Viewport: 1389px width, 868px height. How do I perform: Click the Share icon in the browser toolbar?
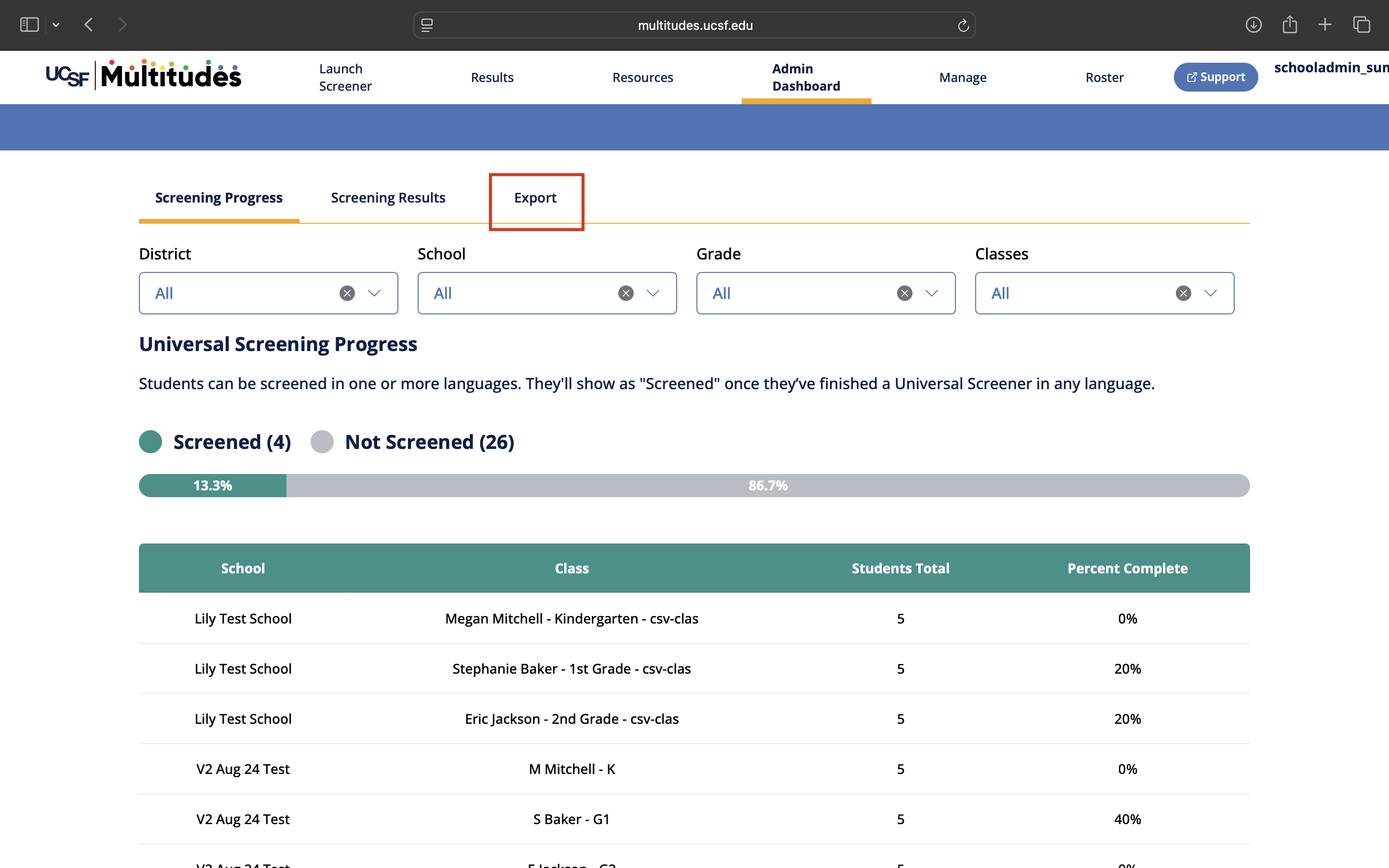click(1290, 24)
